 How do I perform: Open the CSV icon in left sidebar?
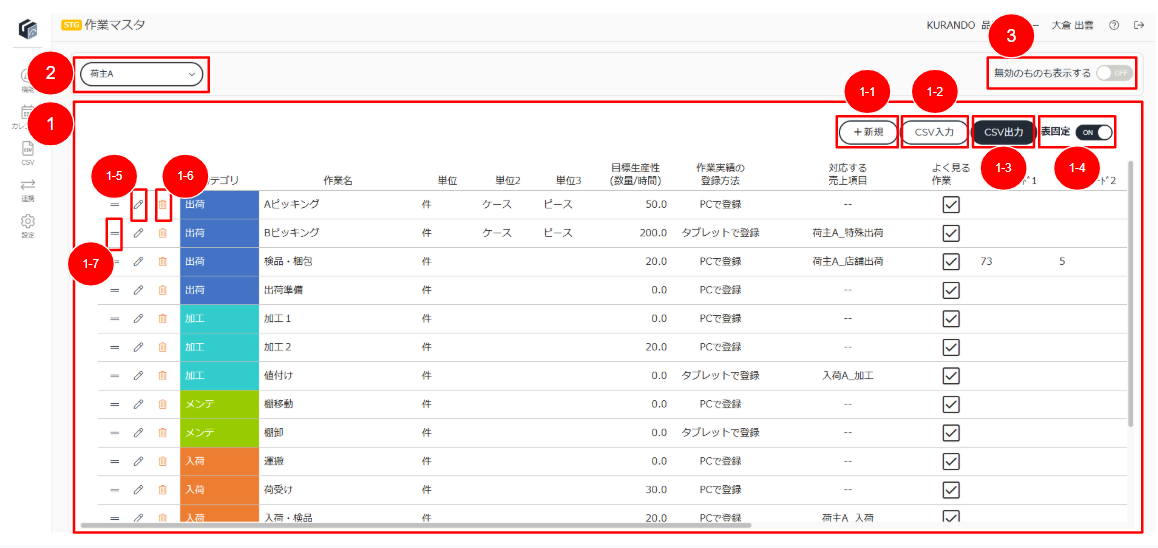tap(27, 148)
